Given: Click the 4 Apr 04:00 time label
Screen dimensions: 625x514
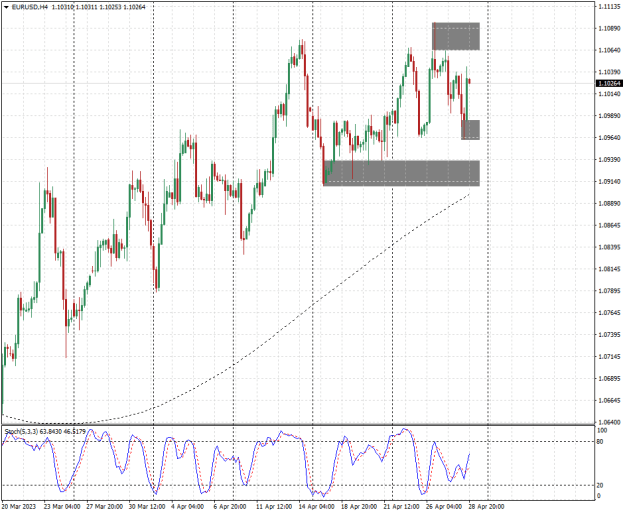Looking at the screenshot, I should pyautogui.click(x=187, y=507).
